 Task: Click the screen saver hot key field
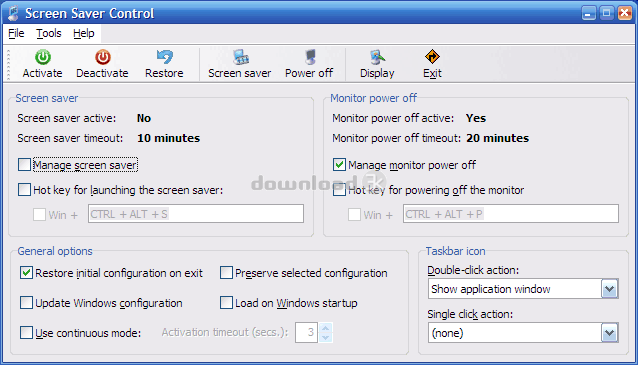tap(196, 214)
